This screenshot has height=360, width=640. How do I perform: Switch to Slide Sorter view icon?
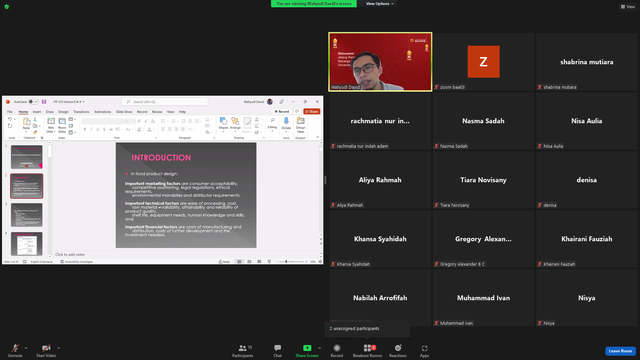pyautogui.click(x=249, y=262)
